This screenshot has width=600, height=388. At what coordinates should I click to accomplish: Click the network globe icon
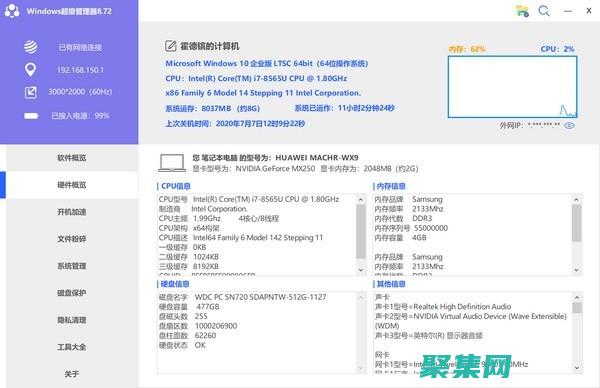(31, 47)
